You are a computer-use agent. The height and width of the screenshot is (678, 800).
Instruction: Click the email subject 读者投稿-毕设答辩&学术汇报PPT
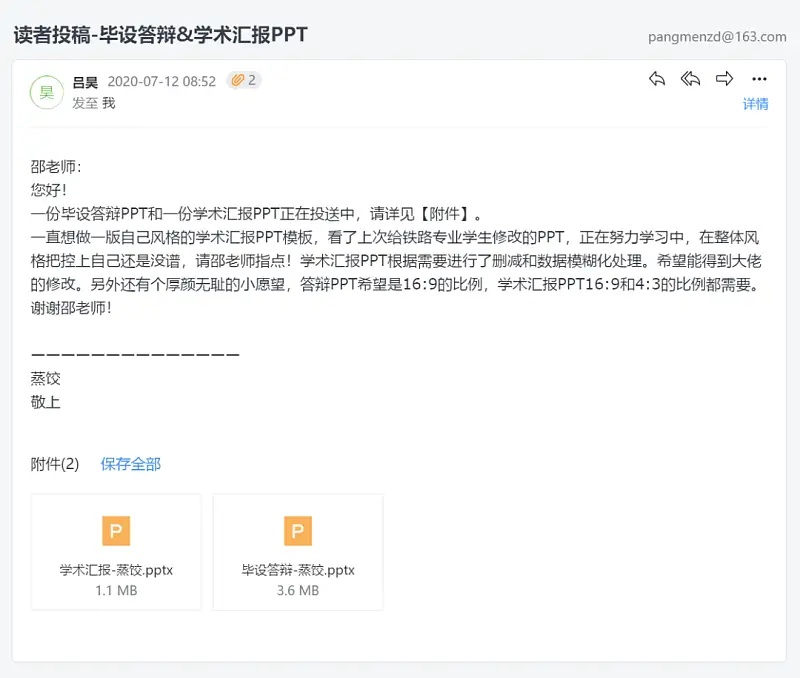pos(160,35)
